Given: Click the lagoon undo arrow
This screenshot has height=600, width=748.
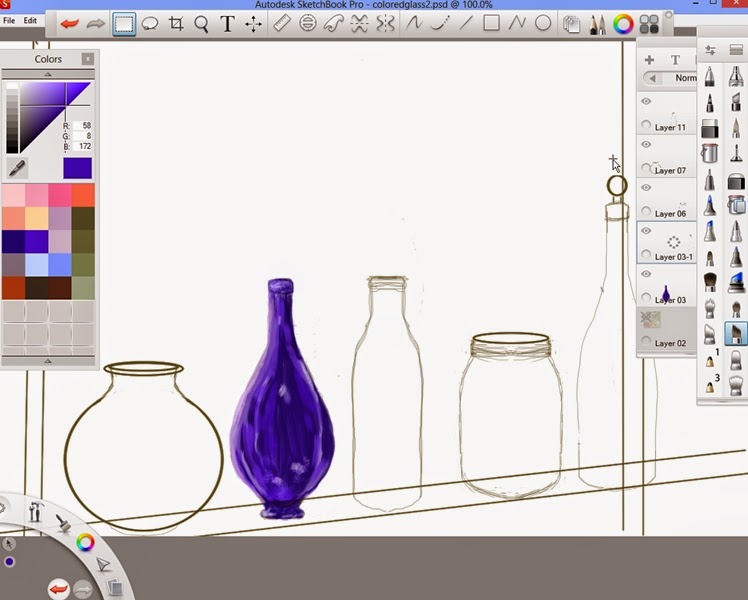Looking at the screenshot, I should click(59, 589).
